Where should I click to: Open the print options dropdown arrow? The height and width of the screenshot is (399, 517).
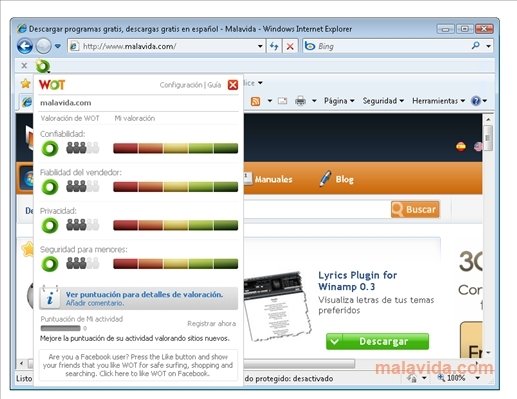click(x=314, y=101)
